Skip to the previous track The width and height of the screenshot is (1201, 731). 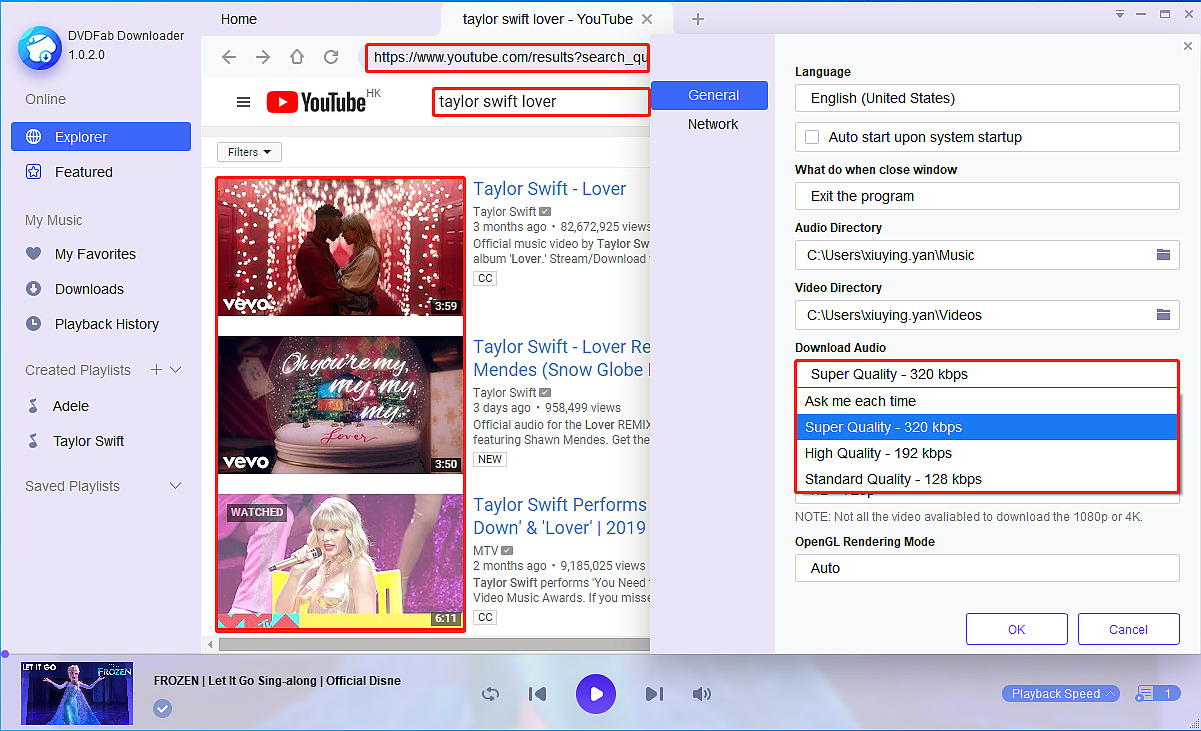tap(538, 694)
